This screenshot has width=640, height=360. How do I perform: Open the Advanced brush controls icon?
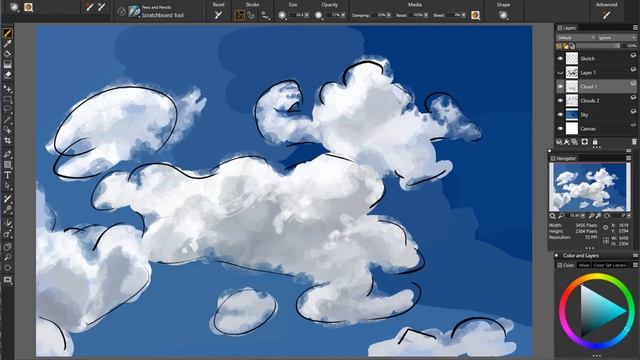click(607, 15)
